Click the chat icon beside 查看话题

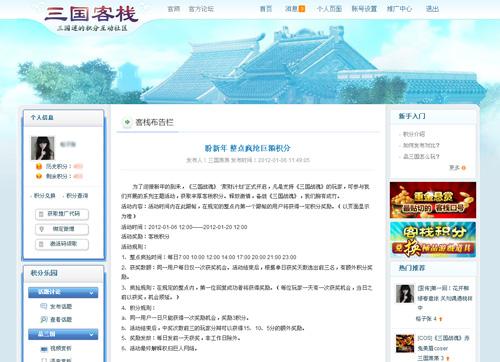point(44,319)
